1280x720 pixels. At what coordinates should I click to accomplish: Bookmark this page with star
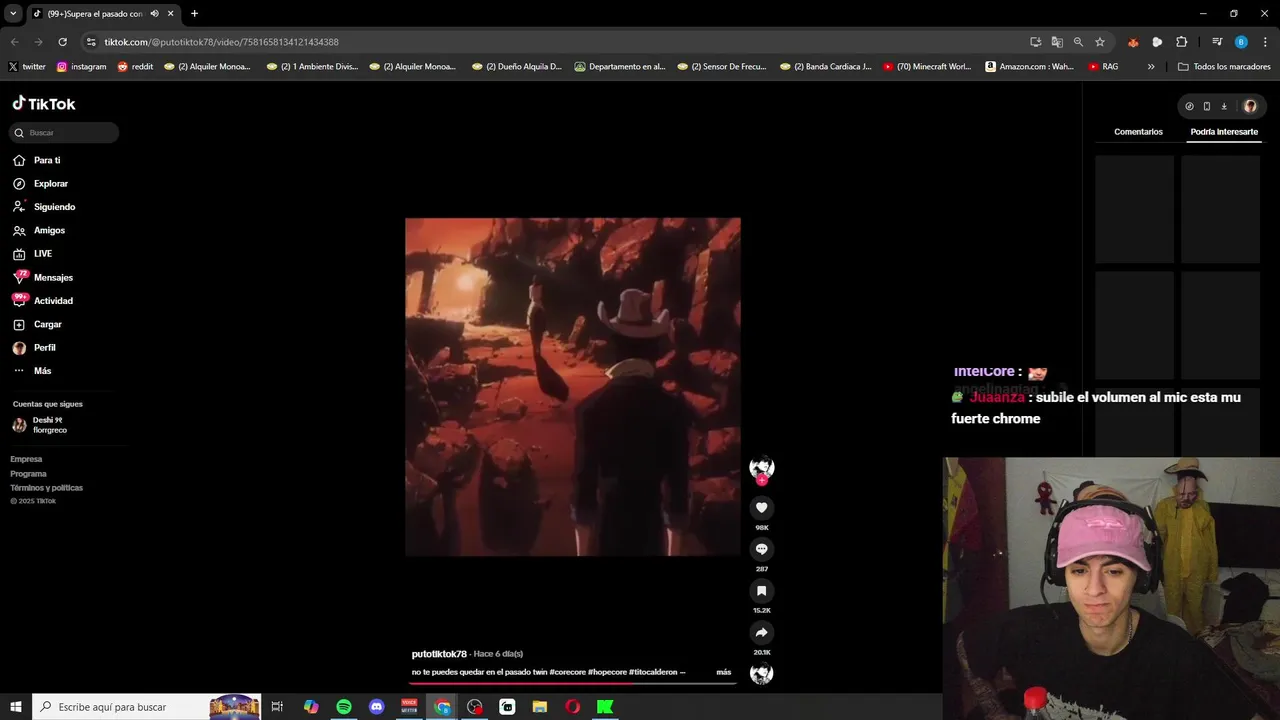click(x=1100, y=42)
